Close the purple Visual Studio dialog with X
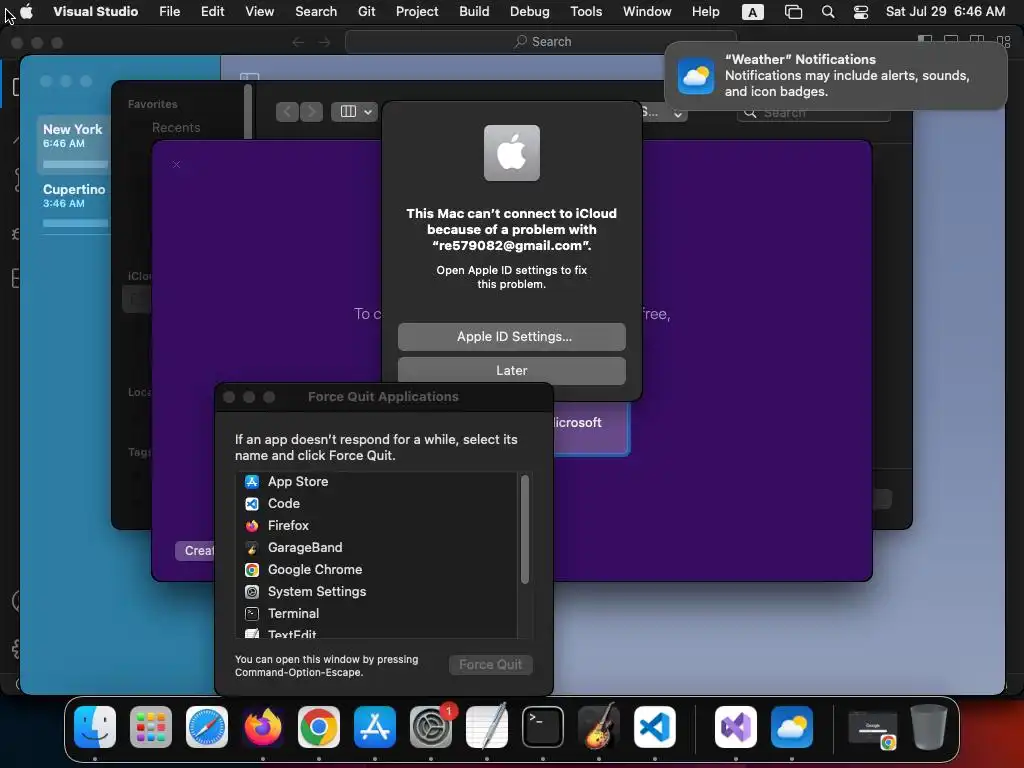 [176, 165]
